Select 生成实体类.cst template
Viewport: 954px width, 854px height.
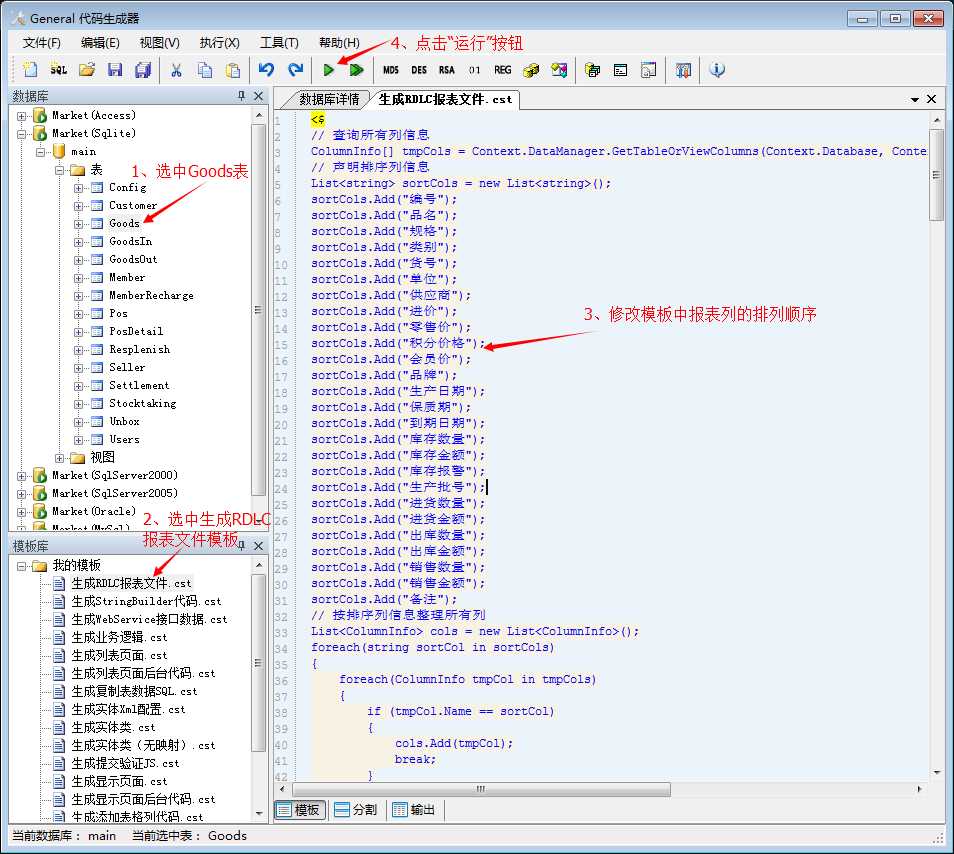tap(113, 727)
